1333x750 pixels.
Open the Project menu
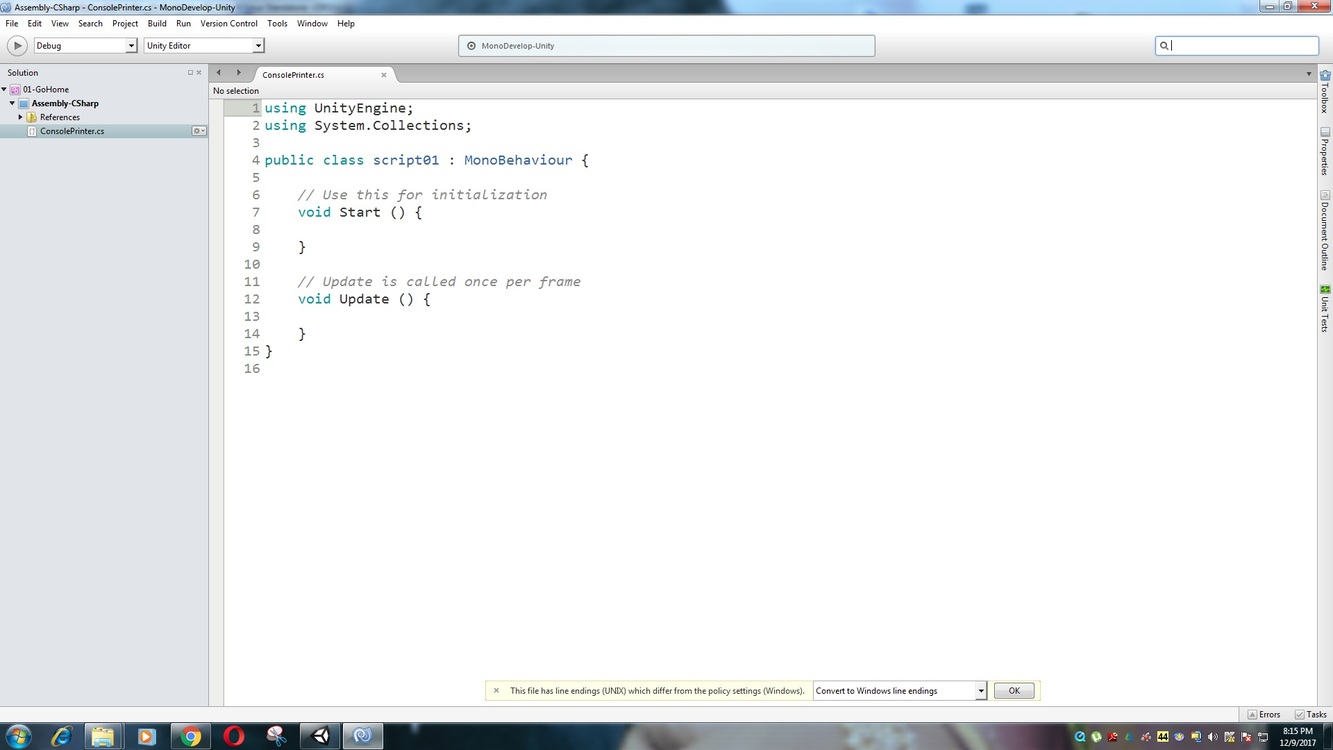tap(125, 23)
